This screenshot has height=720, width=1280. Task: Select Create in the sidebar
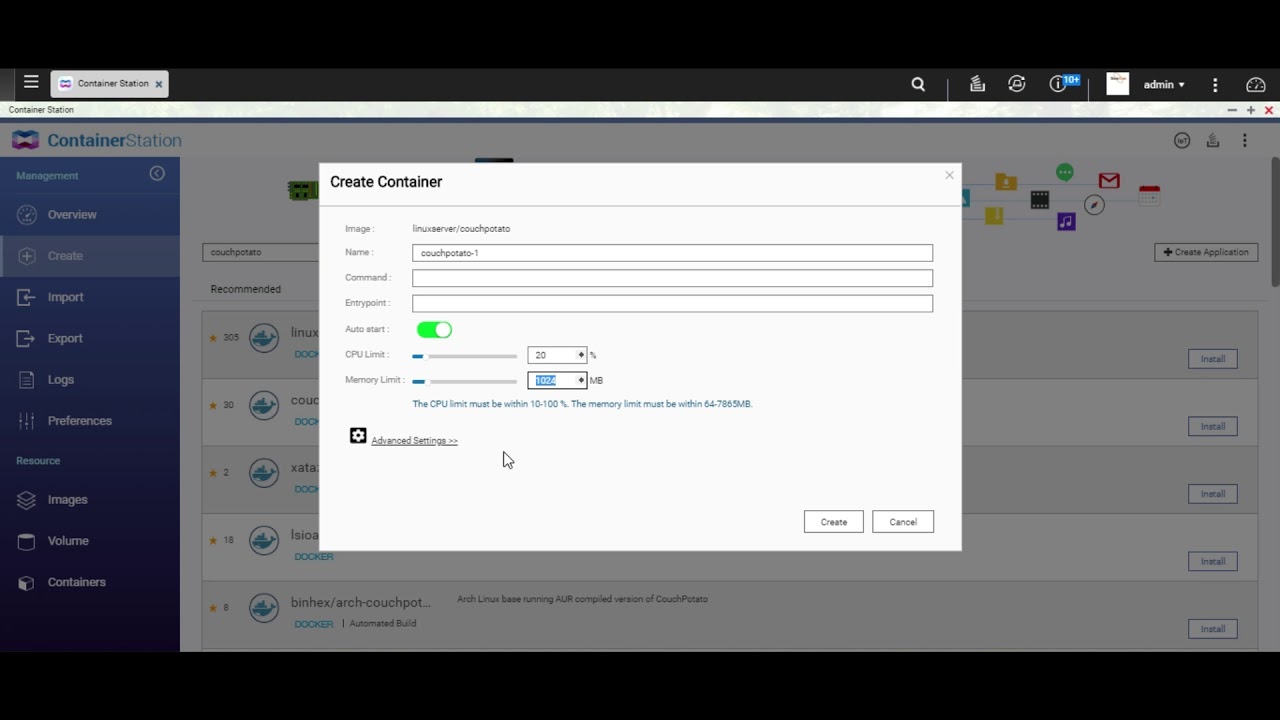click(x=90, y=256)
